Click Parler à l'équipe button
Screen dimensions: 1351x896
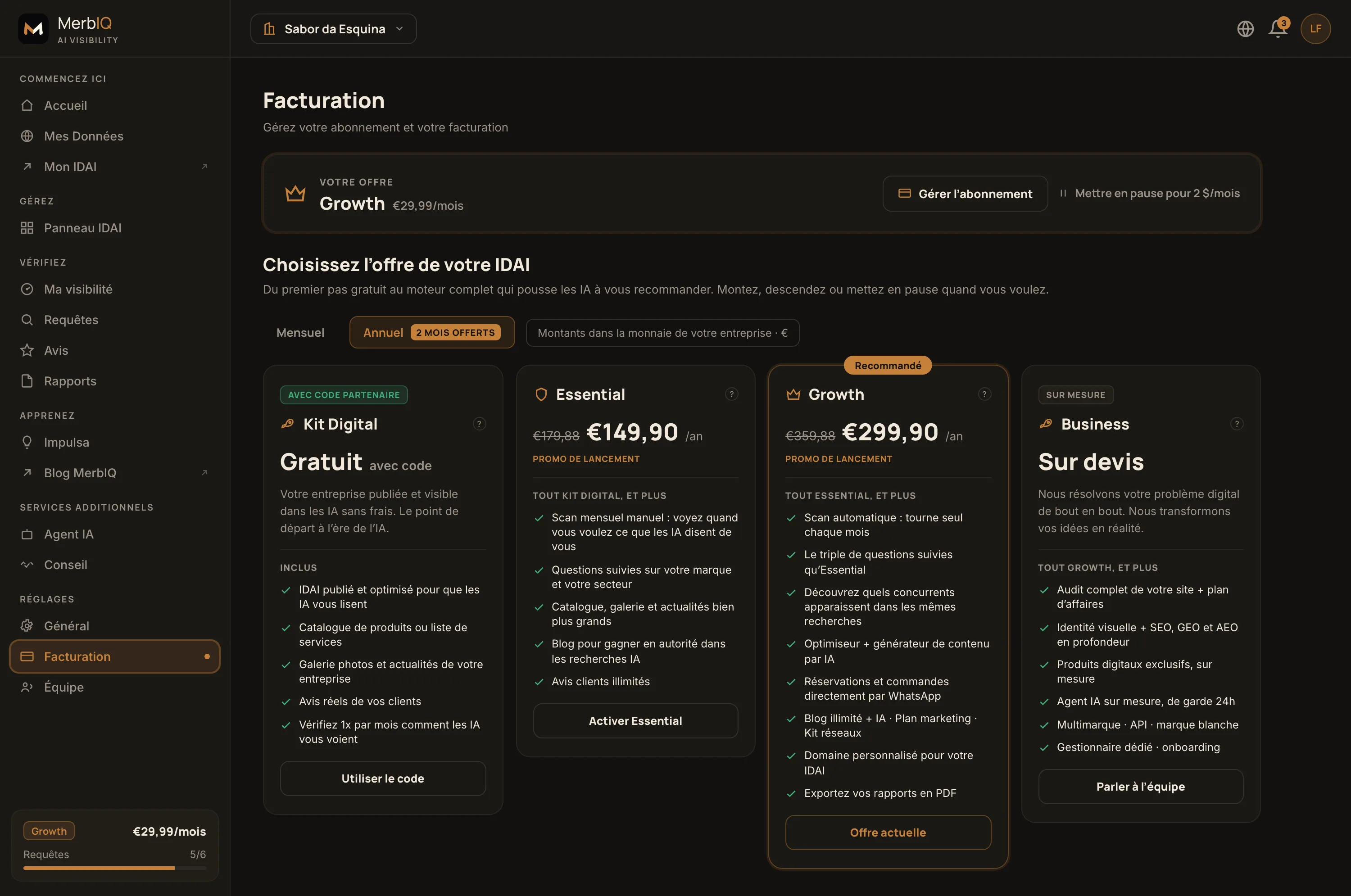[1141, 787]
